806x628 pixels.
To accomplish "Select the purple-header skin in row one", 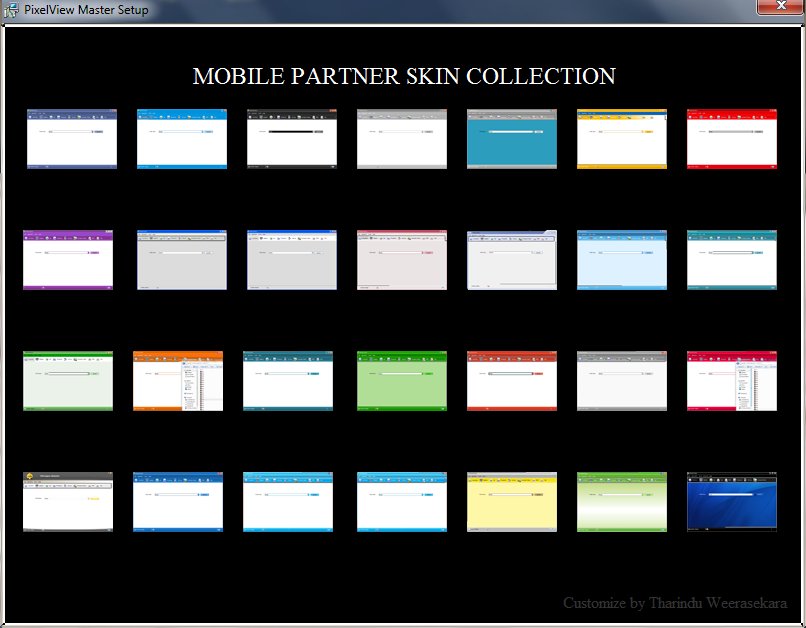I will tap(71, 137).
